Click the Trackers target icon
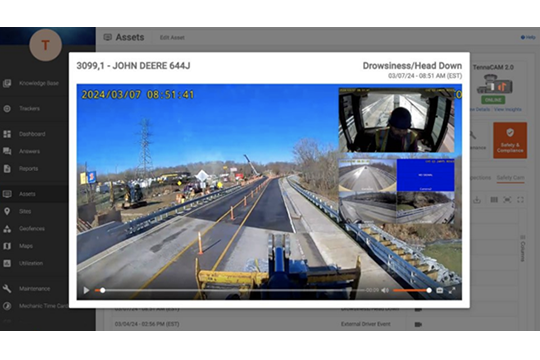540x360 pixels. (7, 109)
